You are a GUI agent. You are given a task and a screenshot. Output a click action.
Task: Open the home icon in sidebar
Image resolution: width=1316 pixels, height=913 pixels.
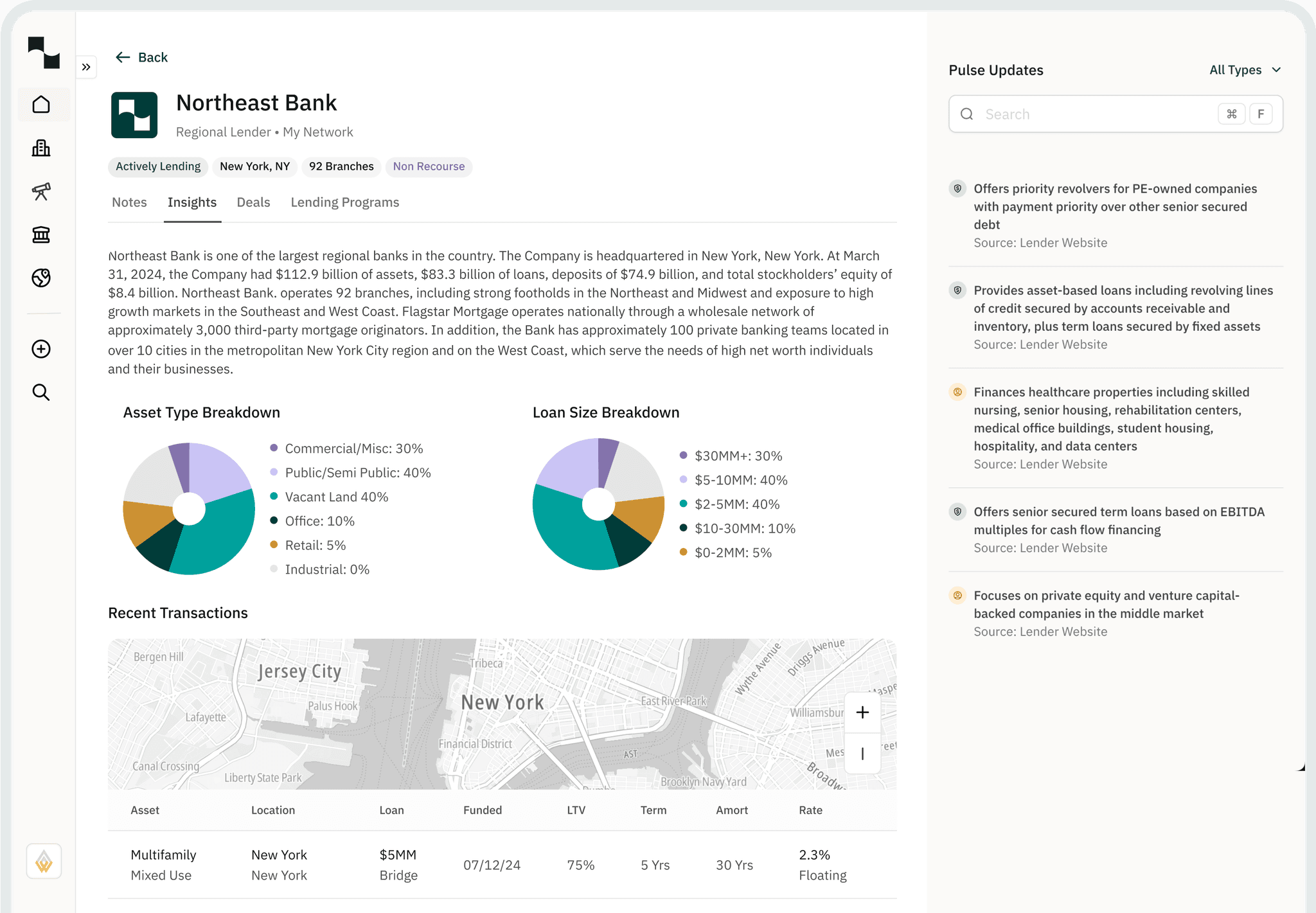[x=41, y=105]
